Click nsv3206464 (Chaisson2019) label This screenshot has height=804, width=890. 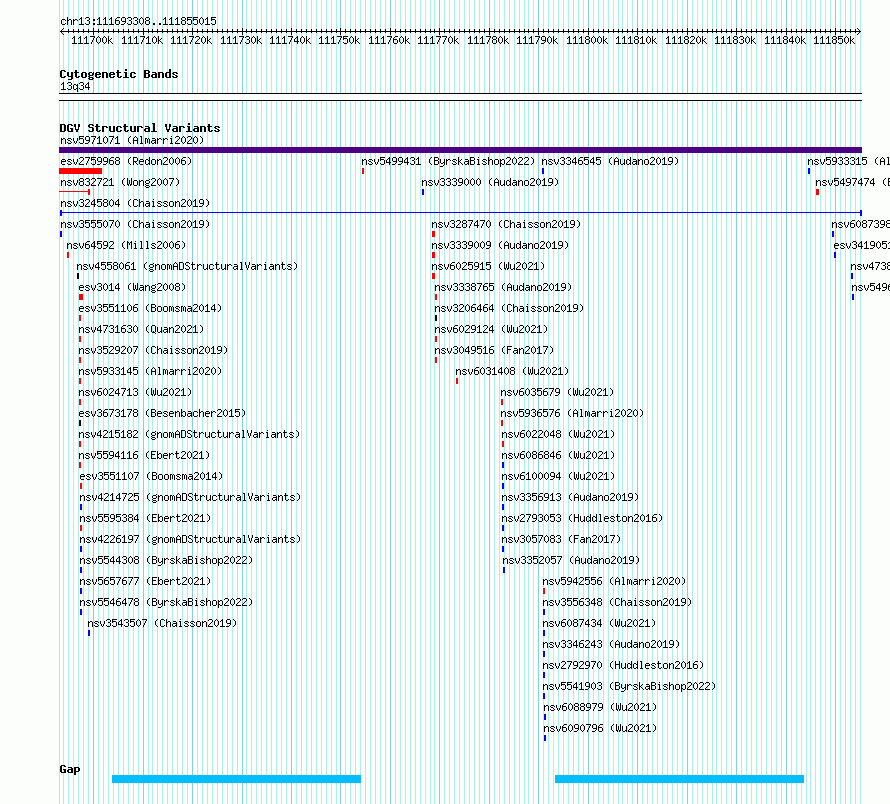click(x=509, y=308)
